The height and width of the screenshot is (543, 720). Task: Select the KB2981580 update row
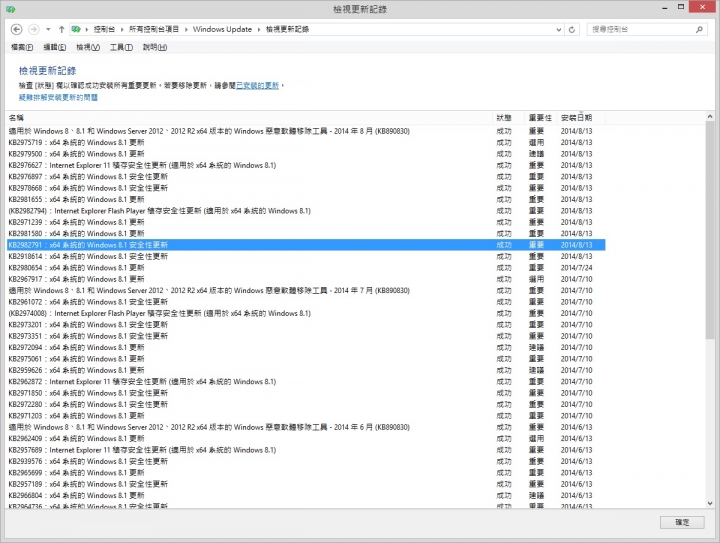(x=306, y=234)
